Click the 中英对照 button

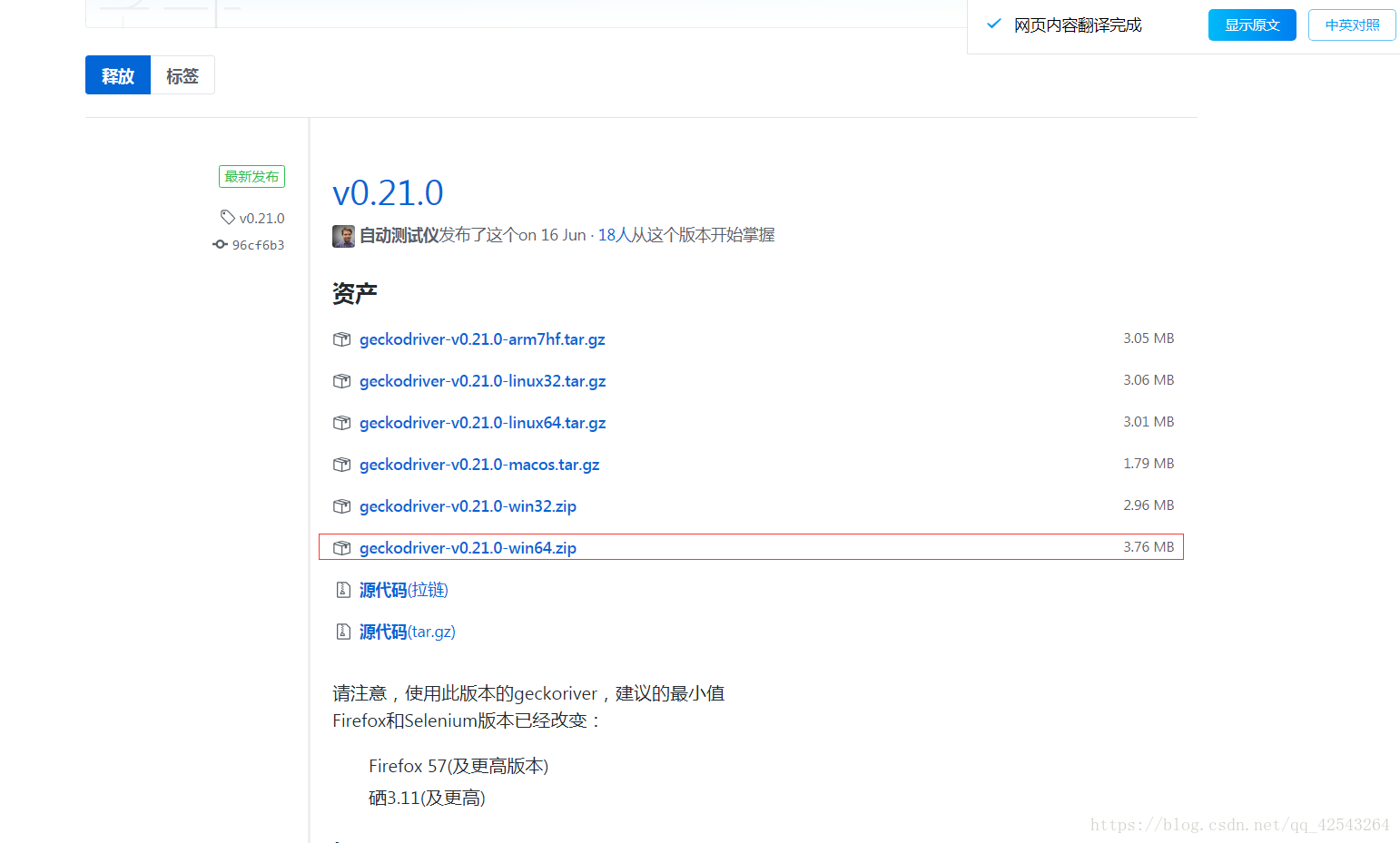point(1352,25)
